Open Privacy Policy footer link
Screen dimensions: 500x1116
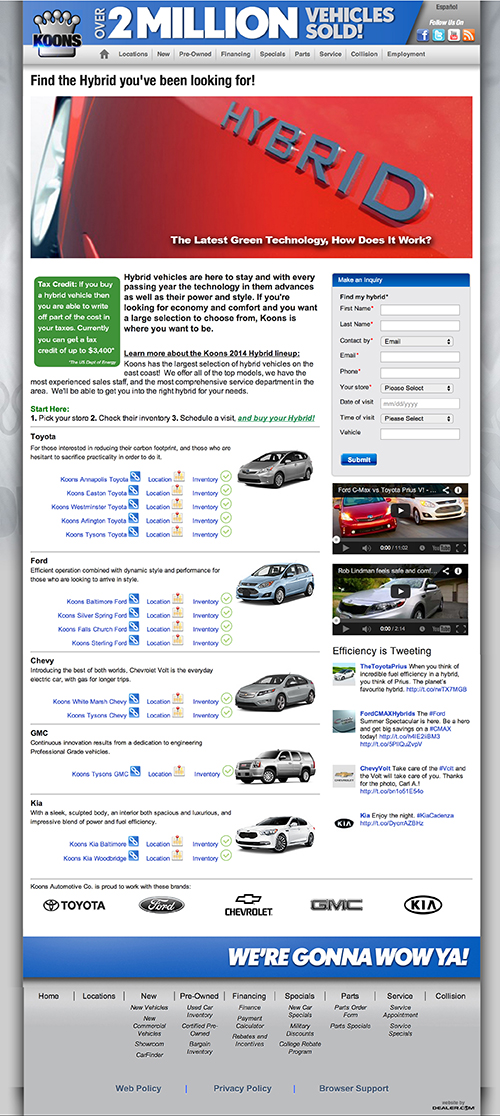tap(243, 1088)
